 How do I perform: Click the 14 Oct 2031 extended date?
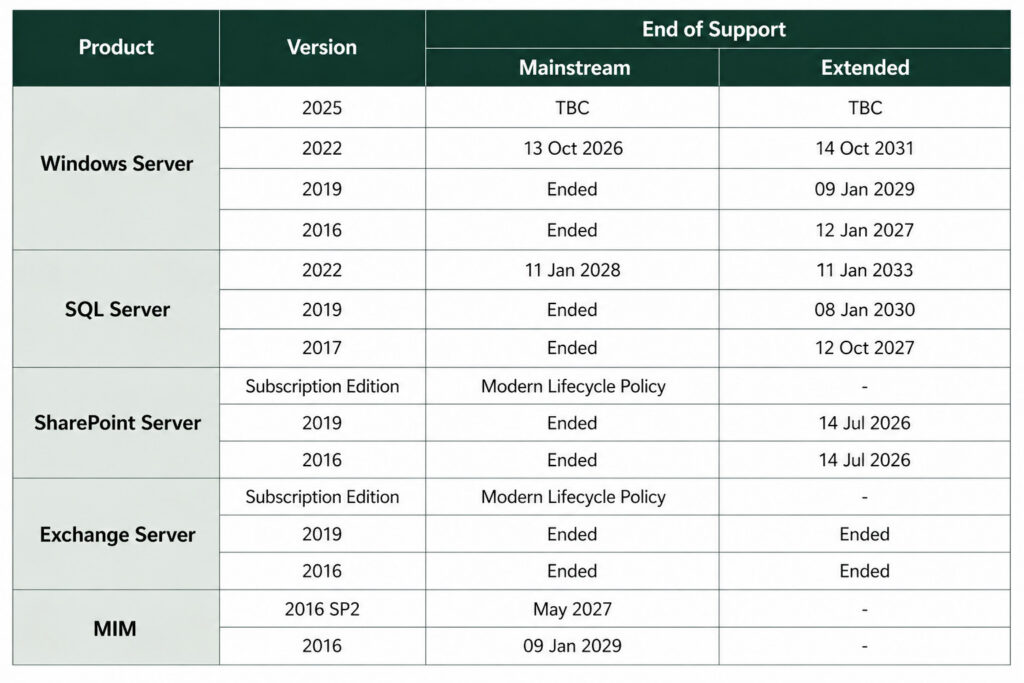[864, 149]
